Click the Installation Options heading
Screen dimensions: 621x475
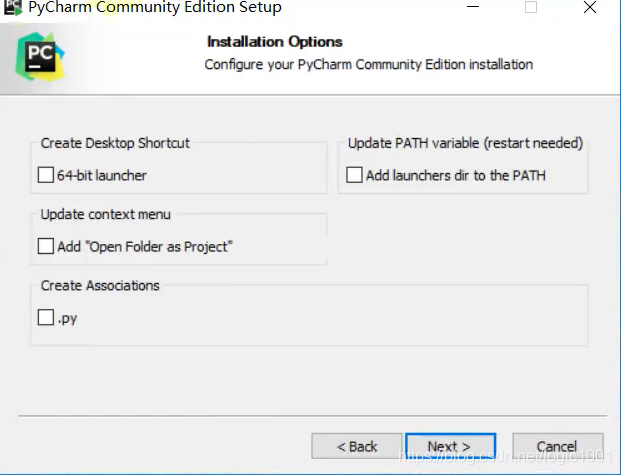[274, 42]
